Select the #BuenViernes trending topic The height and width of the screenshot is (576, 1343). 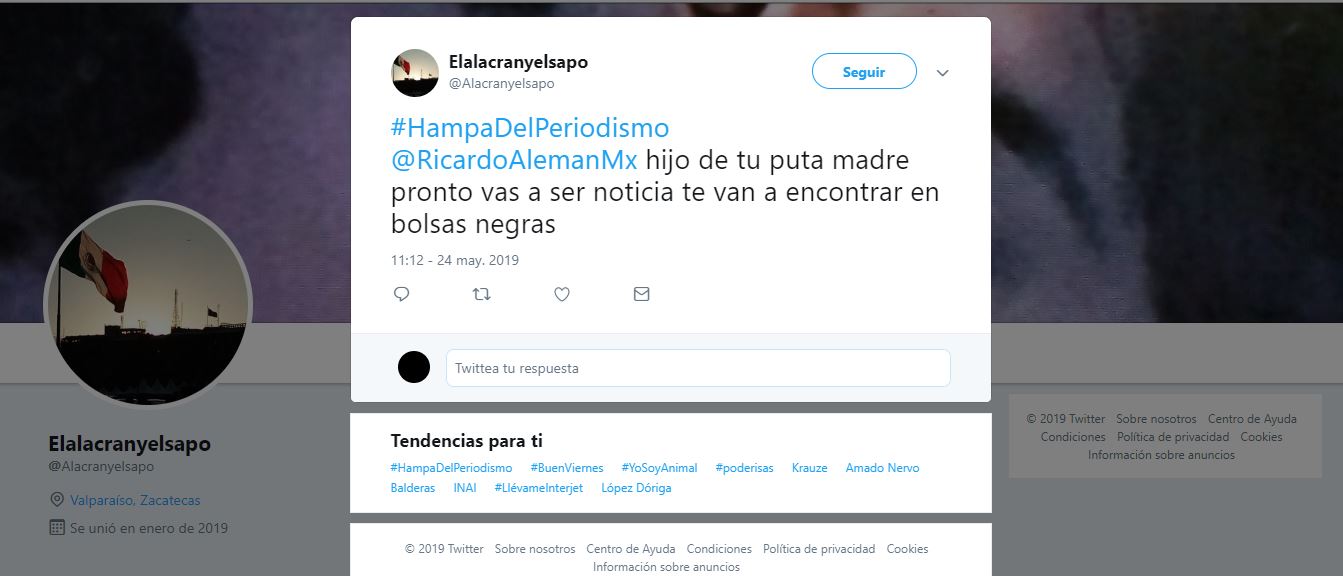[x=566, y=468]
